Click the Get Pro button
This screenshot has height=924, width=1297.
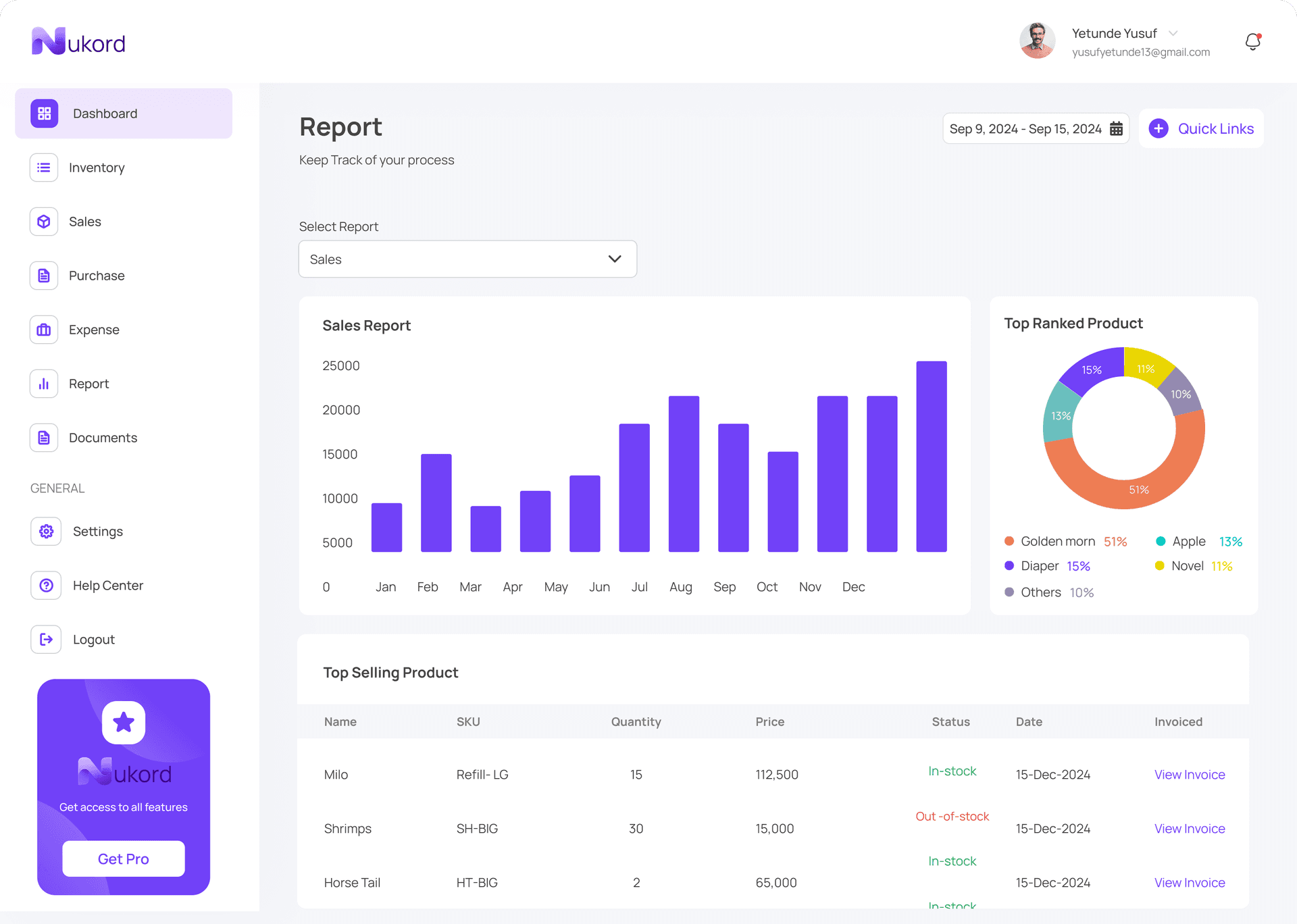[x=123, y=858]
